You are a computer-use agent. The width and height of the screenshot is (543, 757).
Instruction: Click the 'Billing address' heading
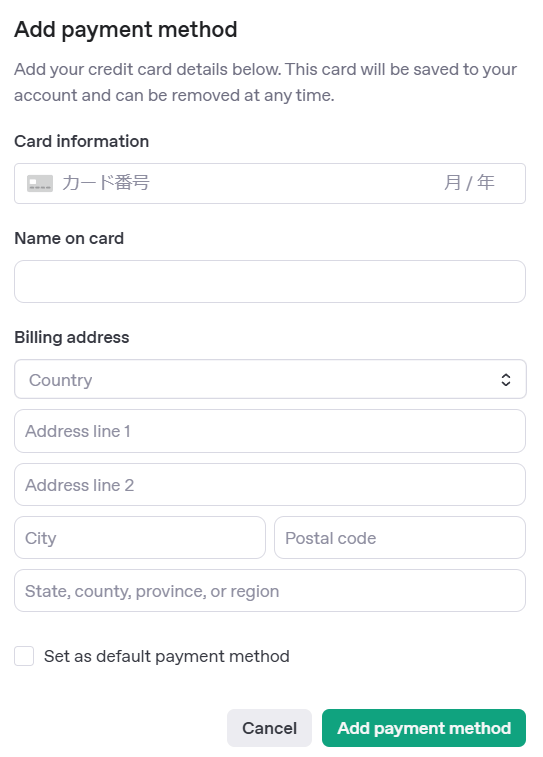coord(72,337)
